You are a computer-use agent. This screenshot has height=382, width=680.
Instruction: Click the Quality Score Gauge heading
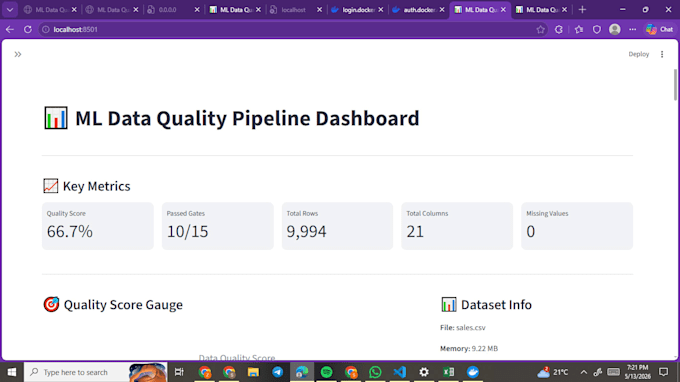123,305
